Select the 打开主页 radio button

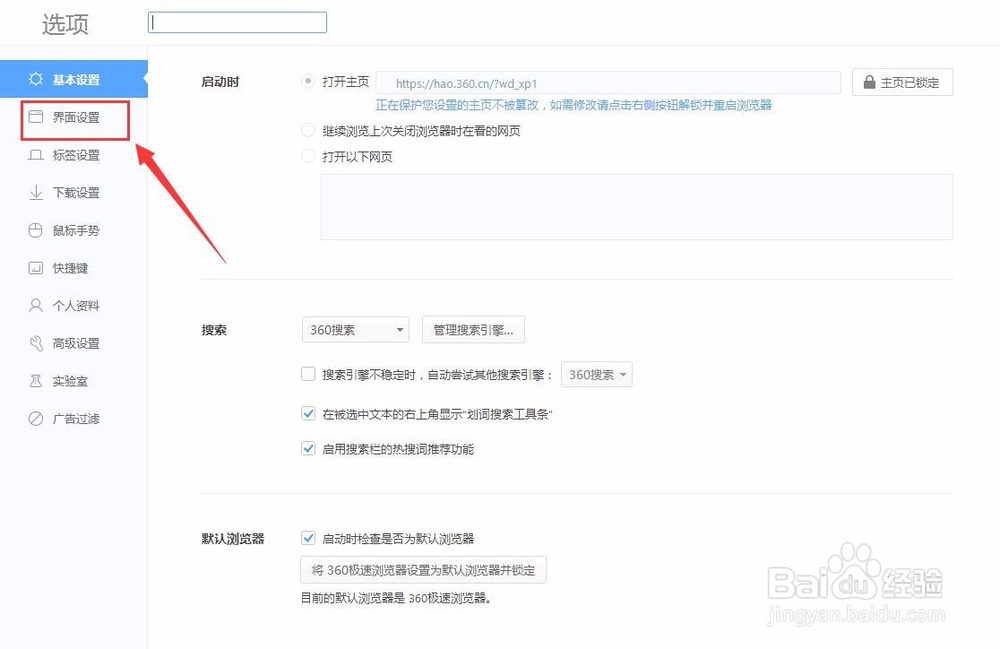[308, 81]
